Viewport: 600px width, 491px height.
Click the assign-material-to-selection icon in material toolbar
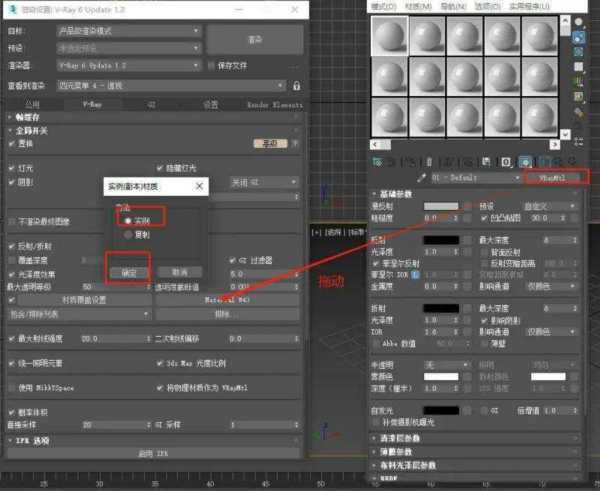coord(410,162)
